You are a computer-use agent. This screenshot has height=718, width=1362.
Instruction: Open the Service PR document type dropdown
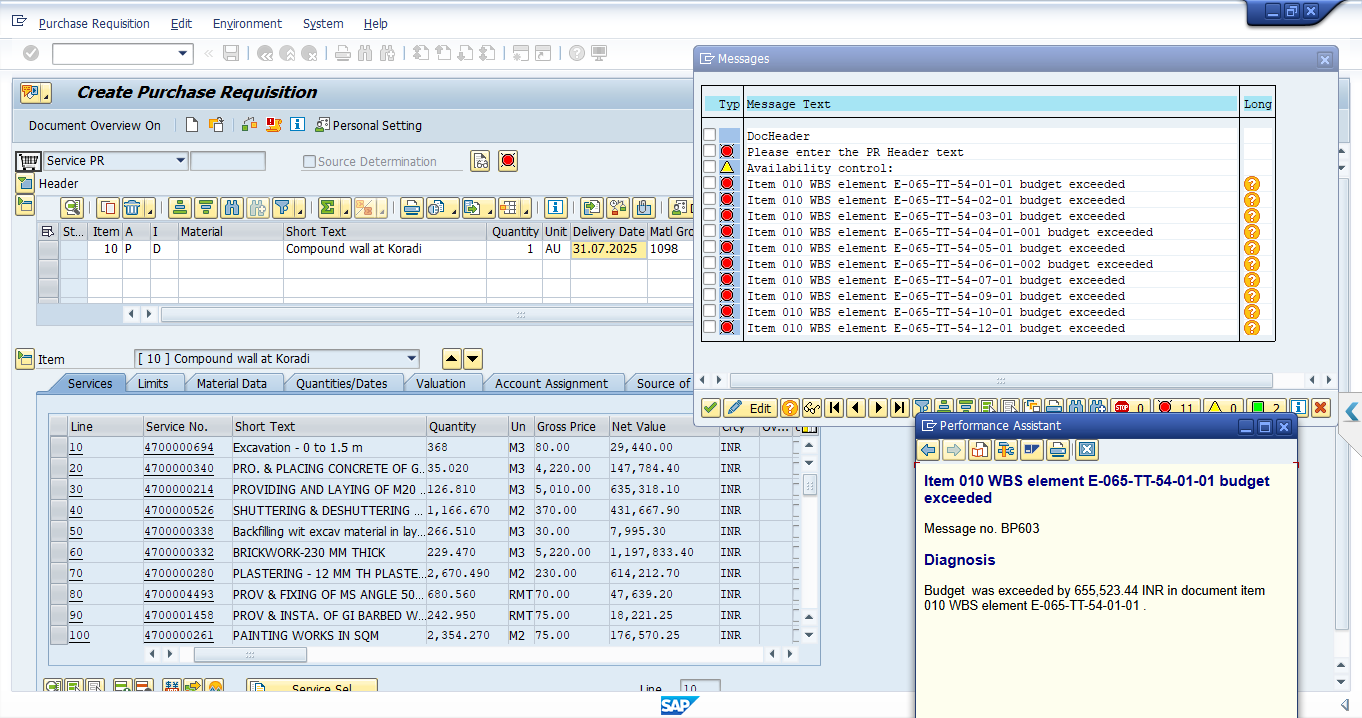[x=181, y=161]
